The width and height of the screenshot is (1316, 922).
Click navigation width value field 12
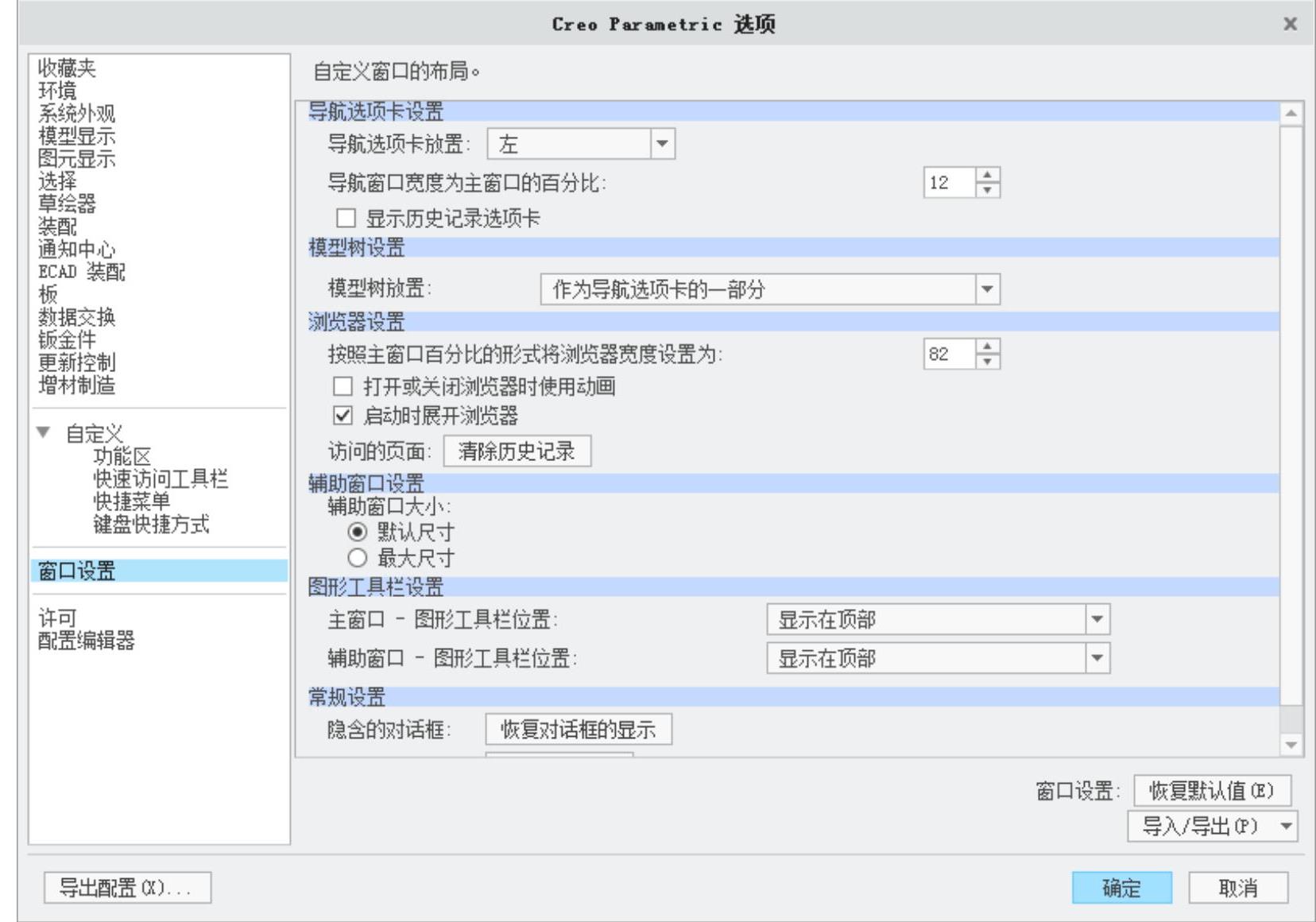[x=949, y=183]
